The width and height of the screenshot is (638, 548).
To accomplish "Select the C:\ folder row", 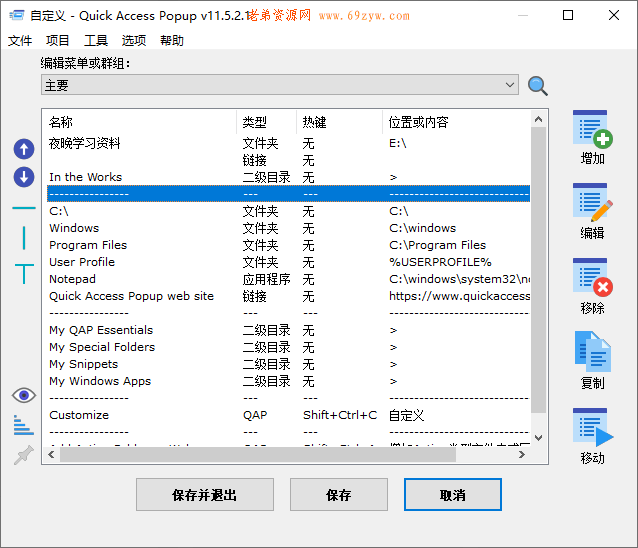I will click(288, 211).
